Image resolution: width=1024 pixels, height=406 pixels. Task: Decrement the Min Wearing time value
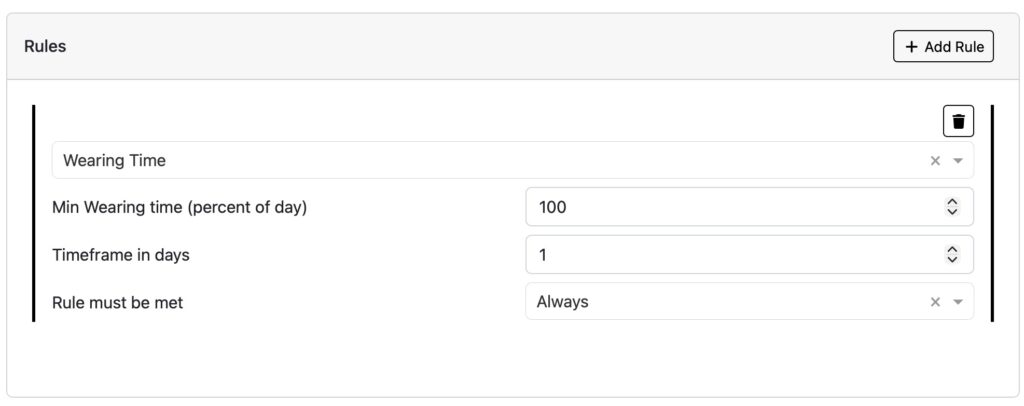[952, 212]
